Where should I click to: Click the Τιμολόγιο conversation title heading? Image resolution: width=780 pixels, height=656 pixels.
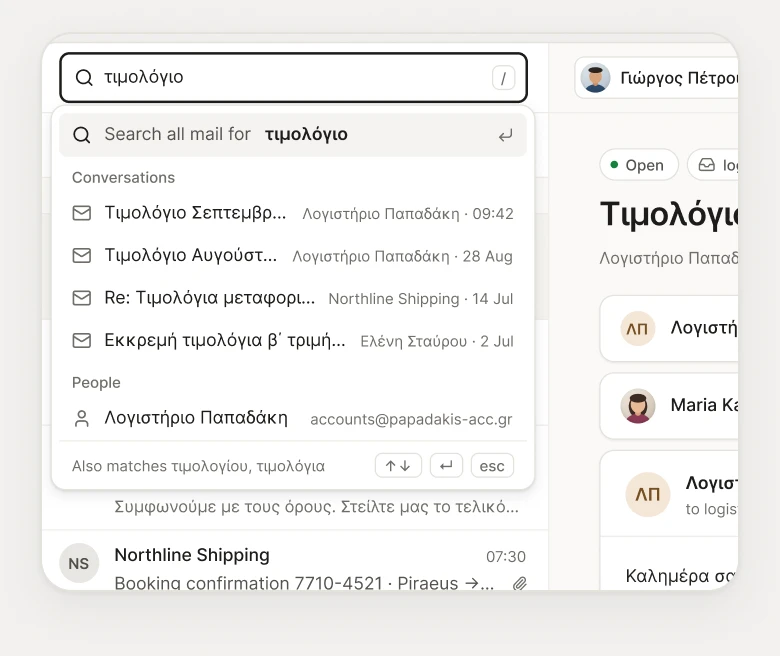[669, 215]
